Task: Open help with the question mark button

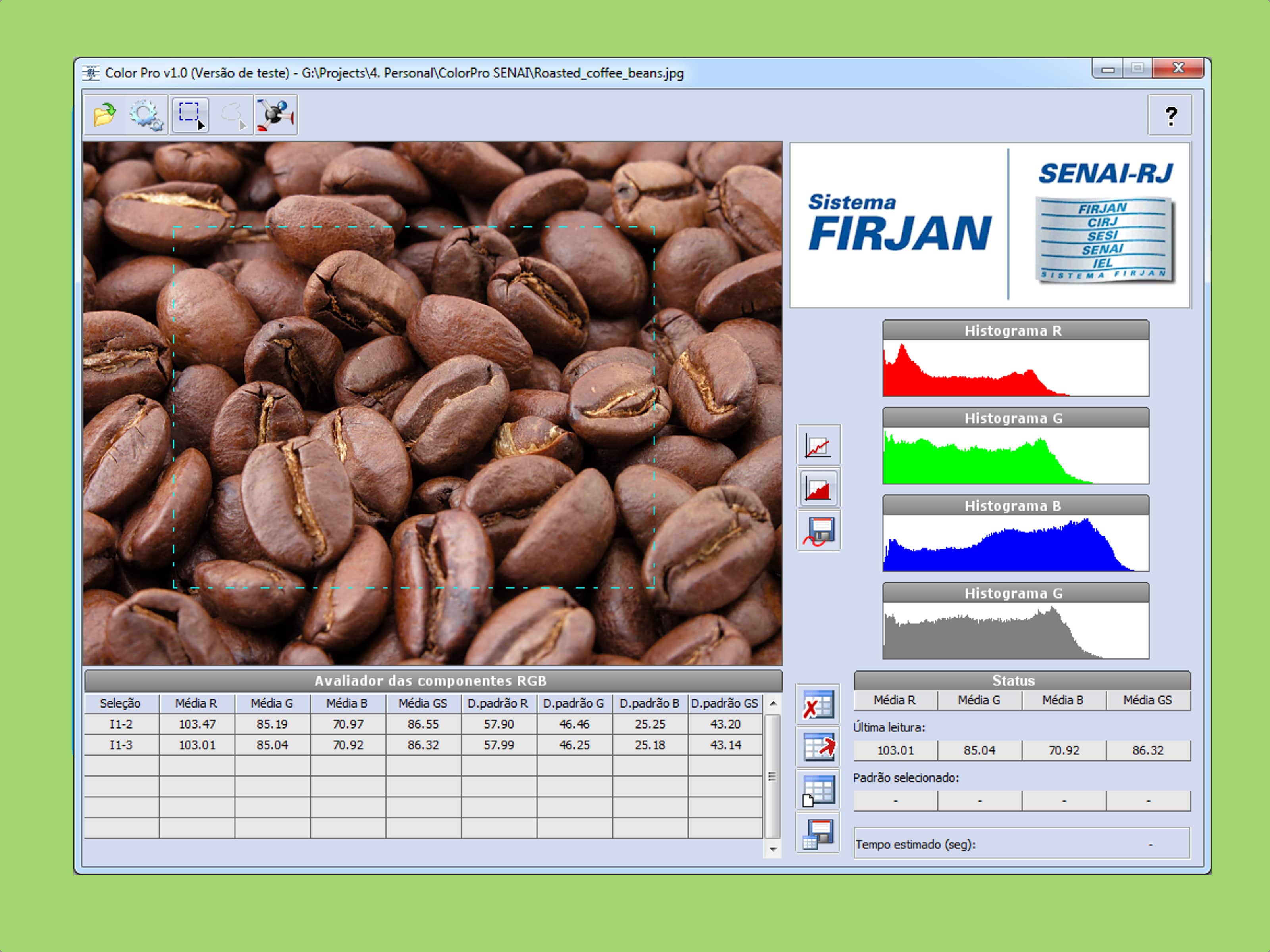Action: [x=1170, y=116]
